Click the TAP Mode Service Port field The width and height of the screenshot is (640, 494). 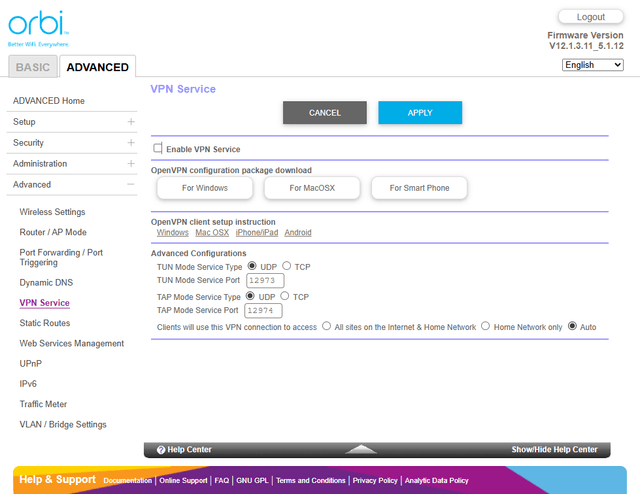(263, 310)
